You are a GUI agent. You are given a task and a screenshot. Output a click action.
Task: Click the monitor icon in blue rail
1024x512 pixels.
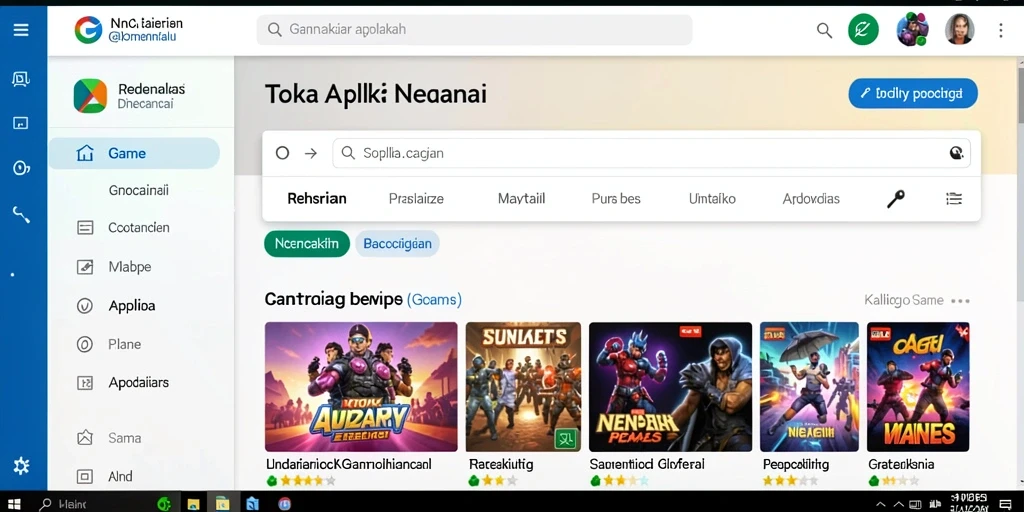pos(21,80)
